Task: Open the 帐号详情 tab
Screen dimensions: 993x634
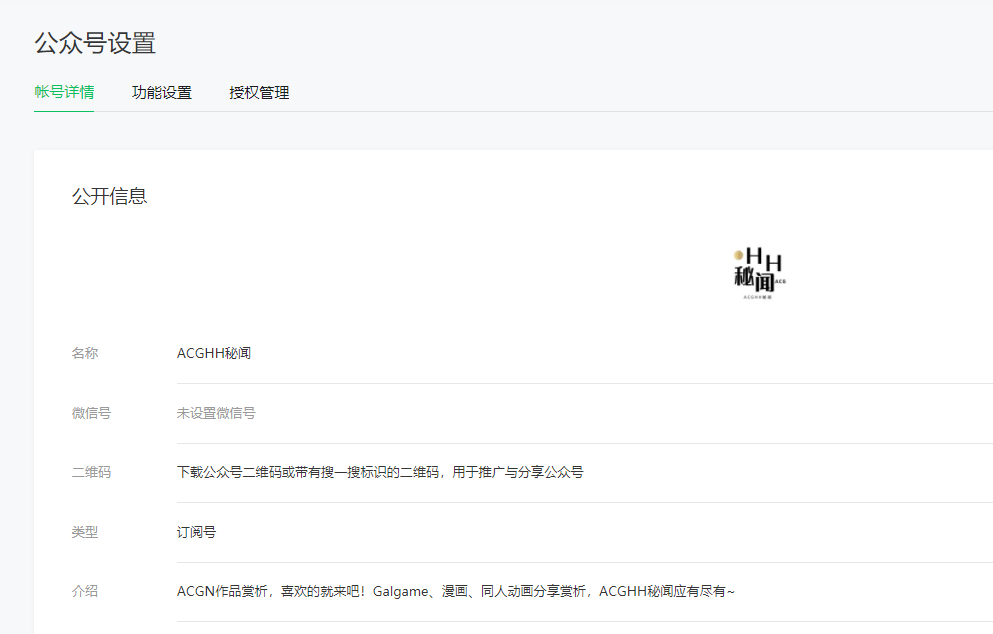Action: [x=64, y=92]
